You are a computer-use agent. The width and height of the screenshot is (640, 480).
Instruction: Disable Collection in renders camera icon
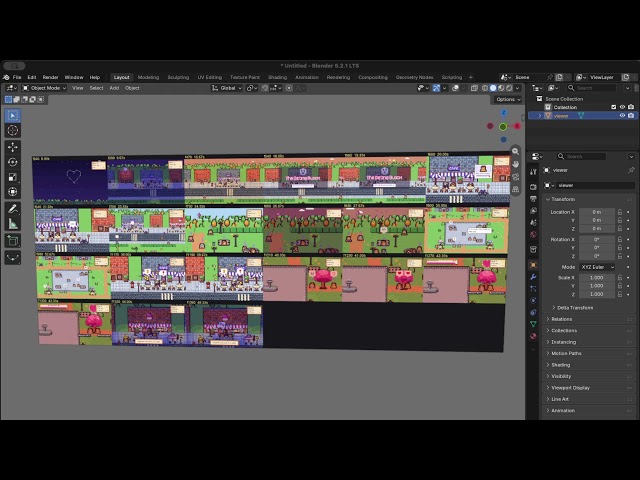click(x=631, y=107)
